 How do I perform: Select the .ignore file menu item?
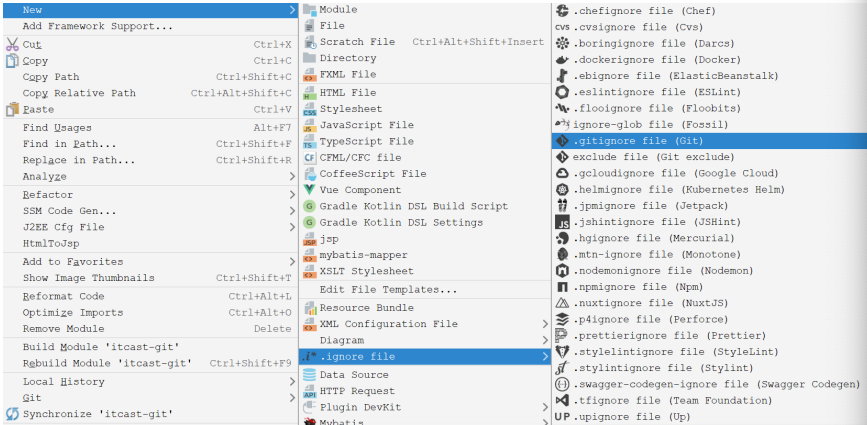point(425,357)
